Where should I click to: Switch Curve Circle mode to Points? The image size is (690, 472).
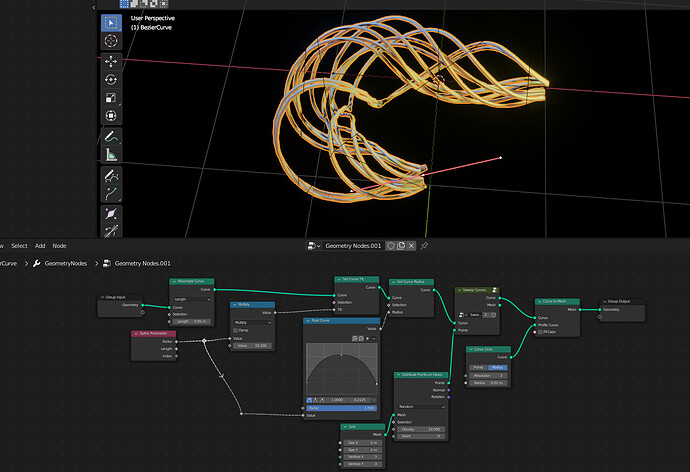tap(478, 367)
